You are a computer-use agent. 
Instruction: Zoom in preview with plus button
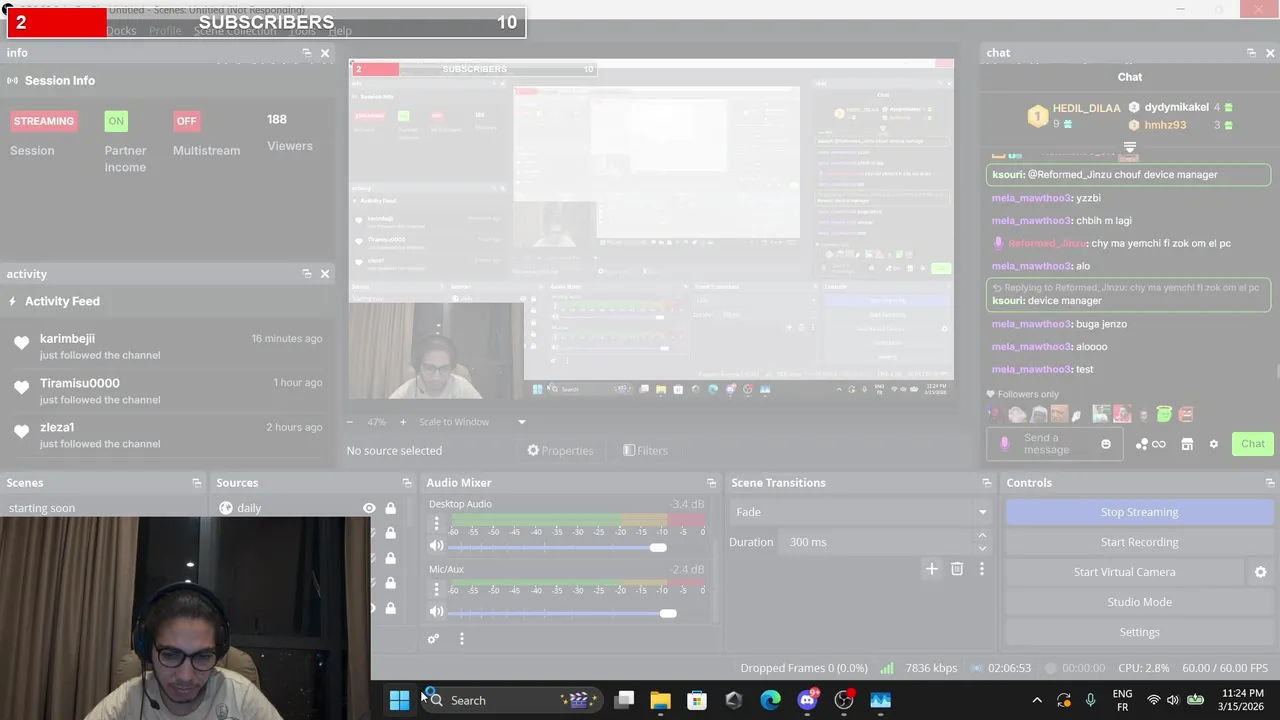[x=403, y=422]
